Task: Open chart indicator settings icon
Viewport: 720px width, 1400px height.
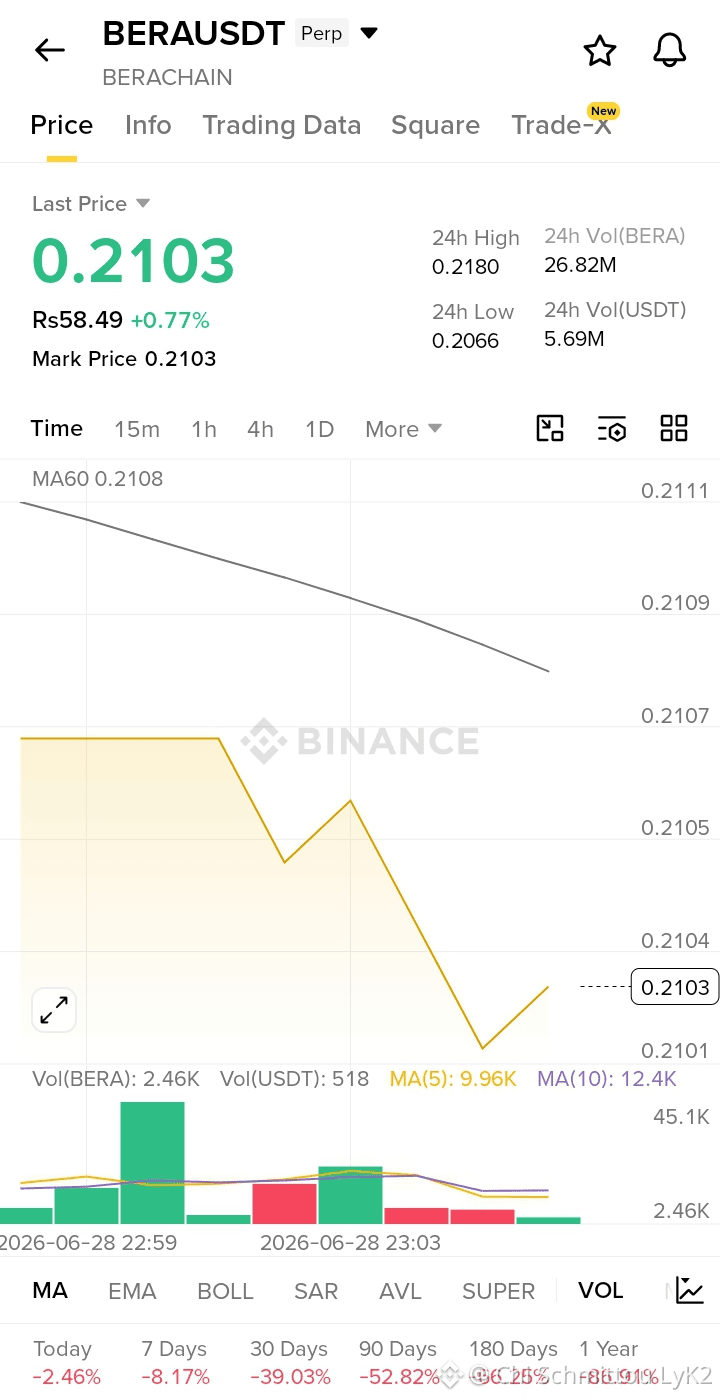Action: [612, 428]
